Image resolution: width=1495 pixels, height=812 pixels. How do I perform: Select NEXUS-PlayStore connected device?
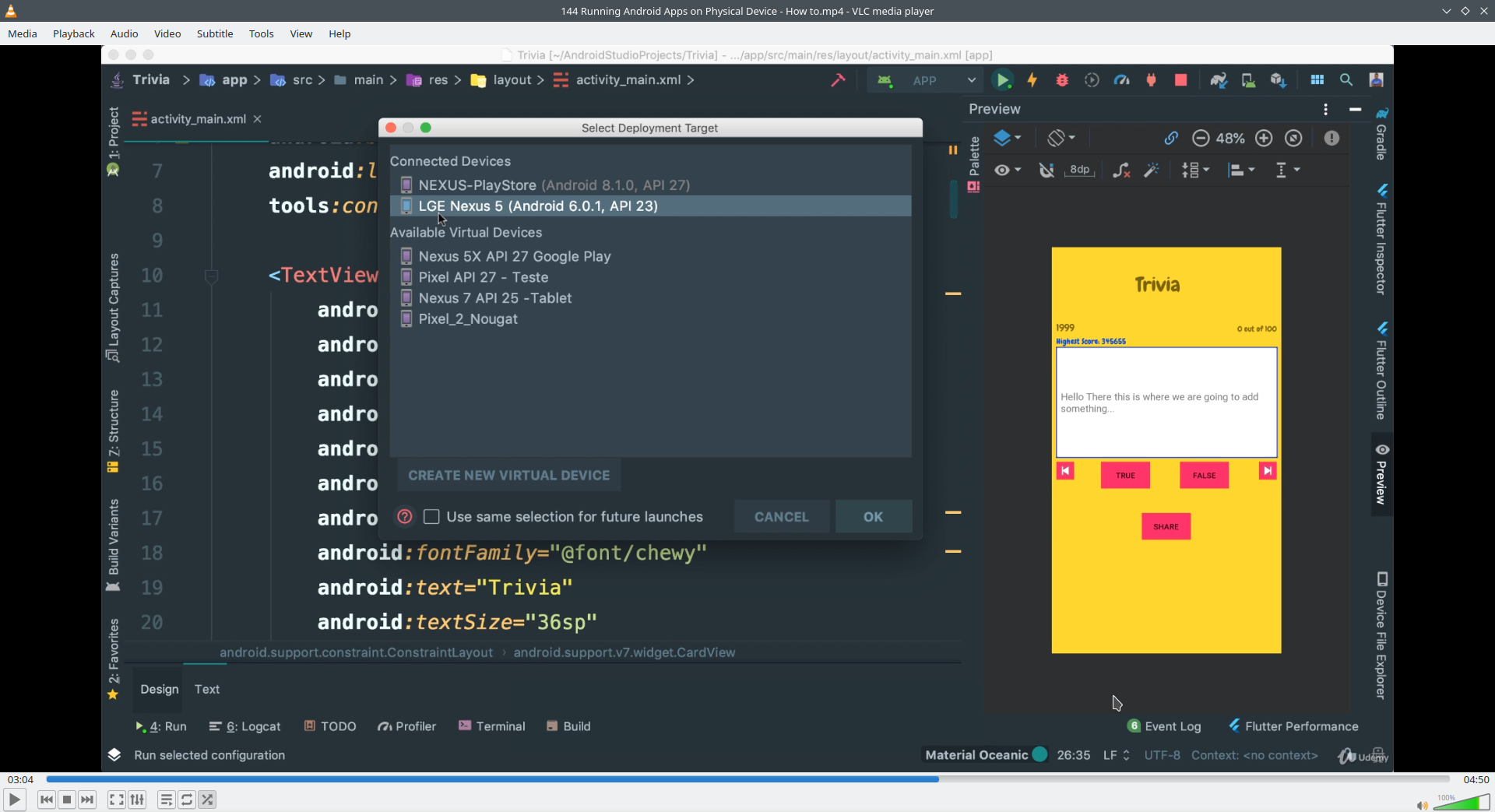click(x=650, y=185)
